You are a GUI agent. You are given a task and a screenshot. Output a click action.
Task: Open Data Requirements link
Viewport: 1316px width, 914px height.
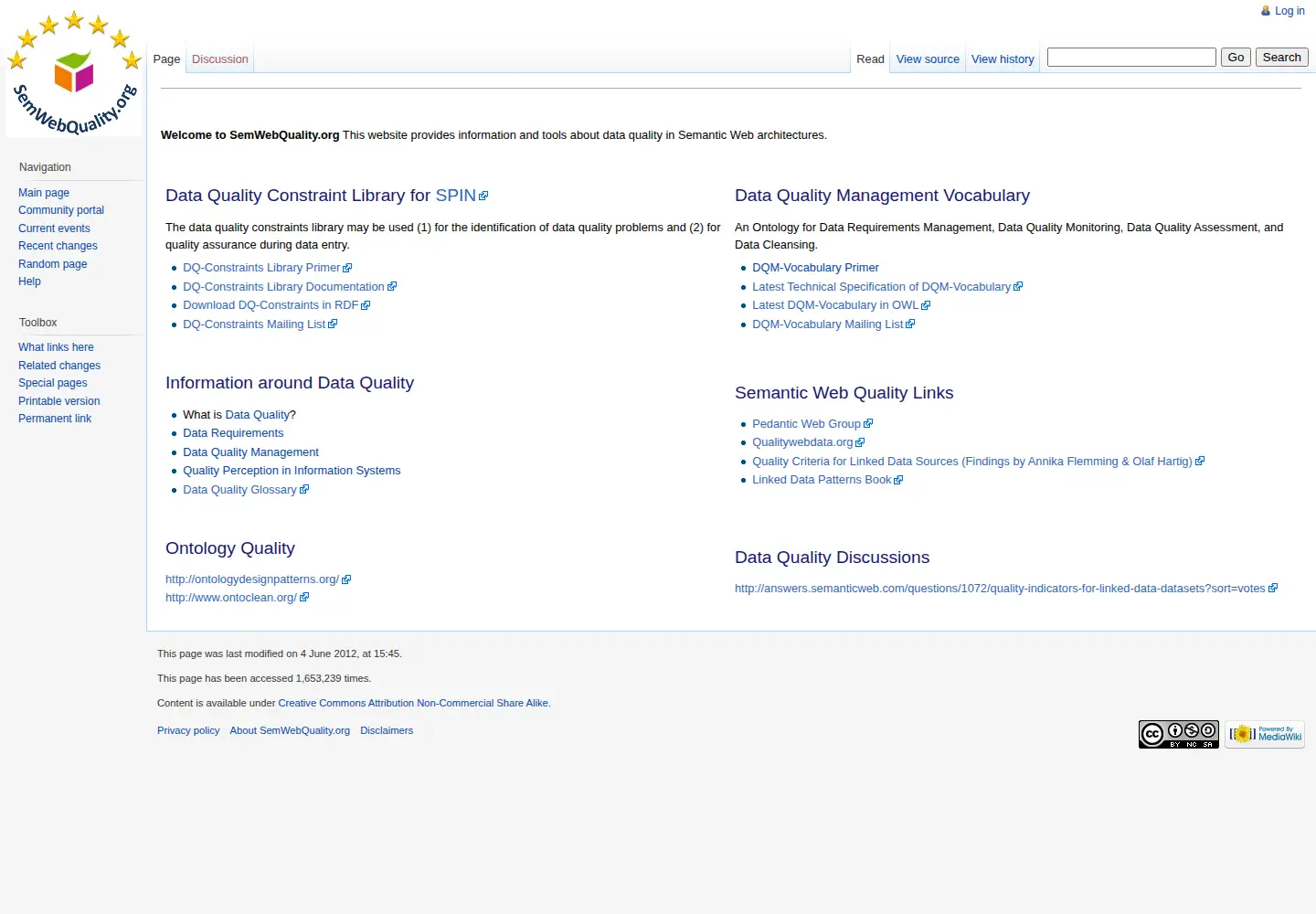[x=233, y=433]
